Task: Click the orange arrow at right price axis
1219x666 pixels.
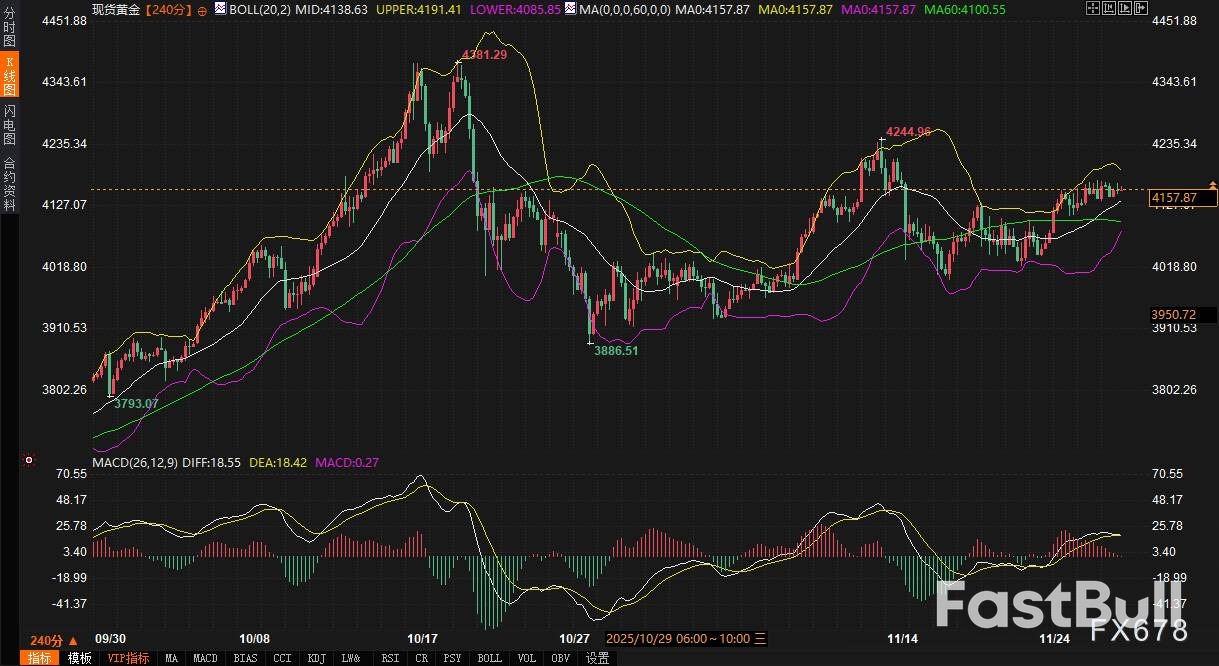Action: 1213,185
